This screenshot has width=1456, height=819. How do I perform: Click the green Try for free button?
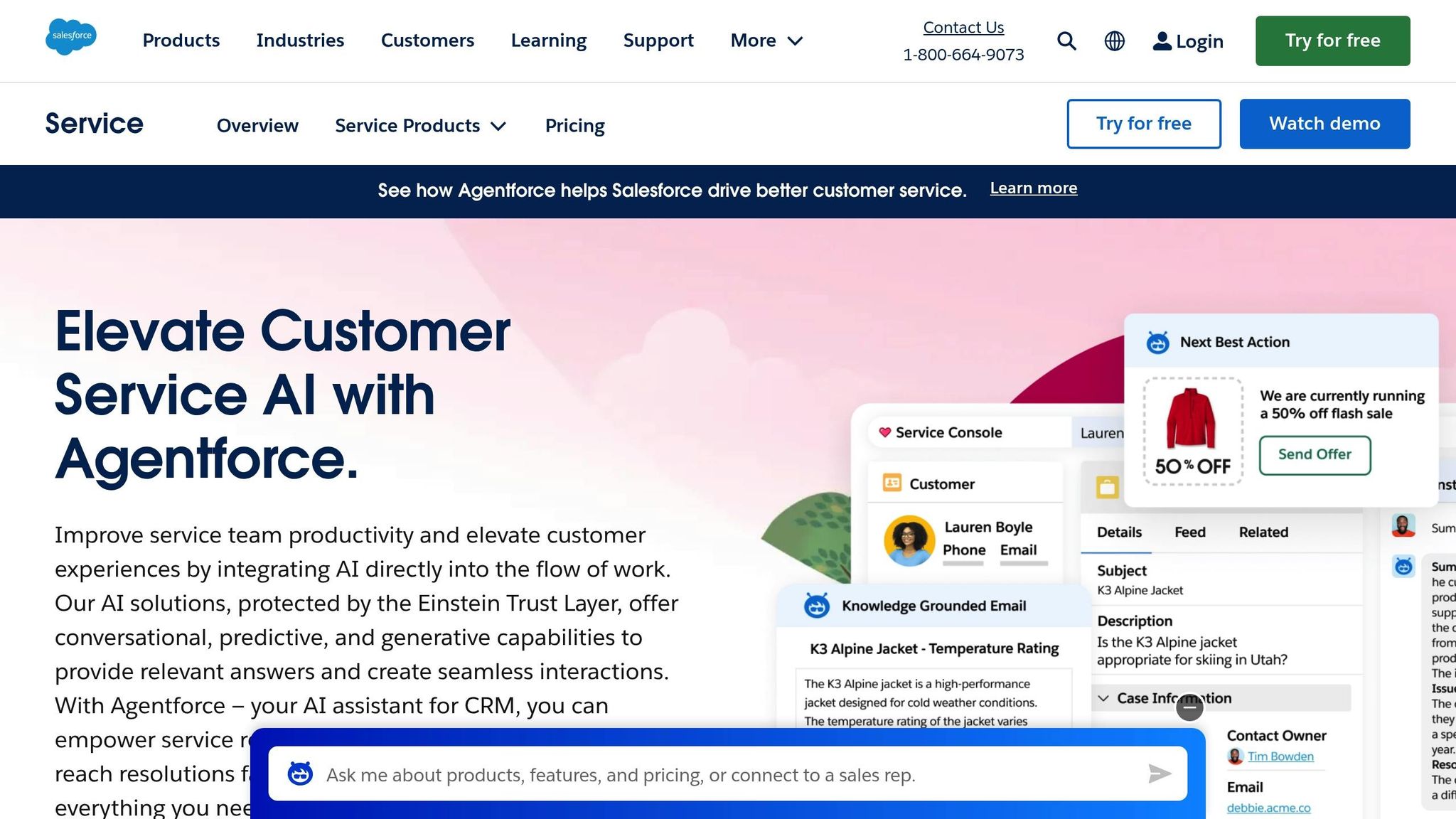(x=1332, y=41)
